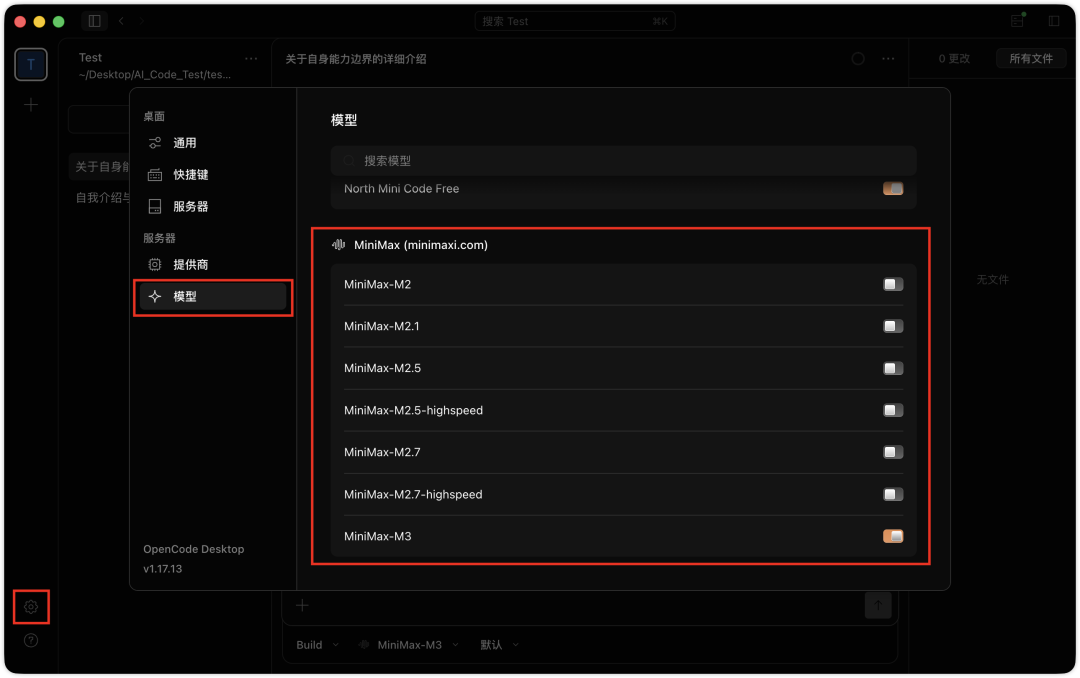Open the session more options ellipsis
Viewport: 1080px width, 678px height.
click(889, 59)
